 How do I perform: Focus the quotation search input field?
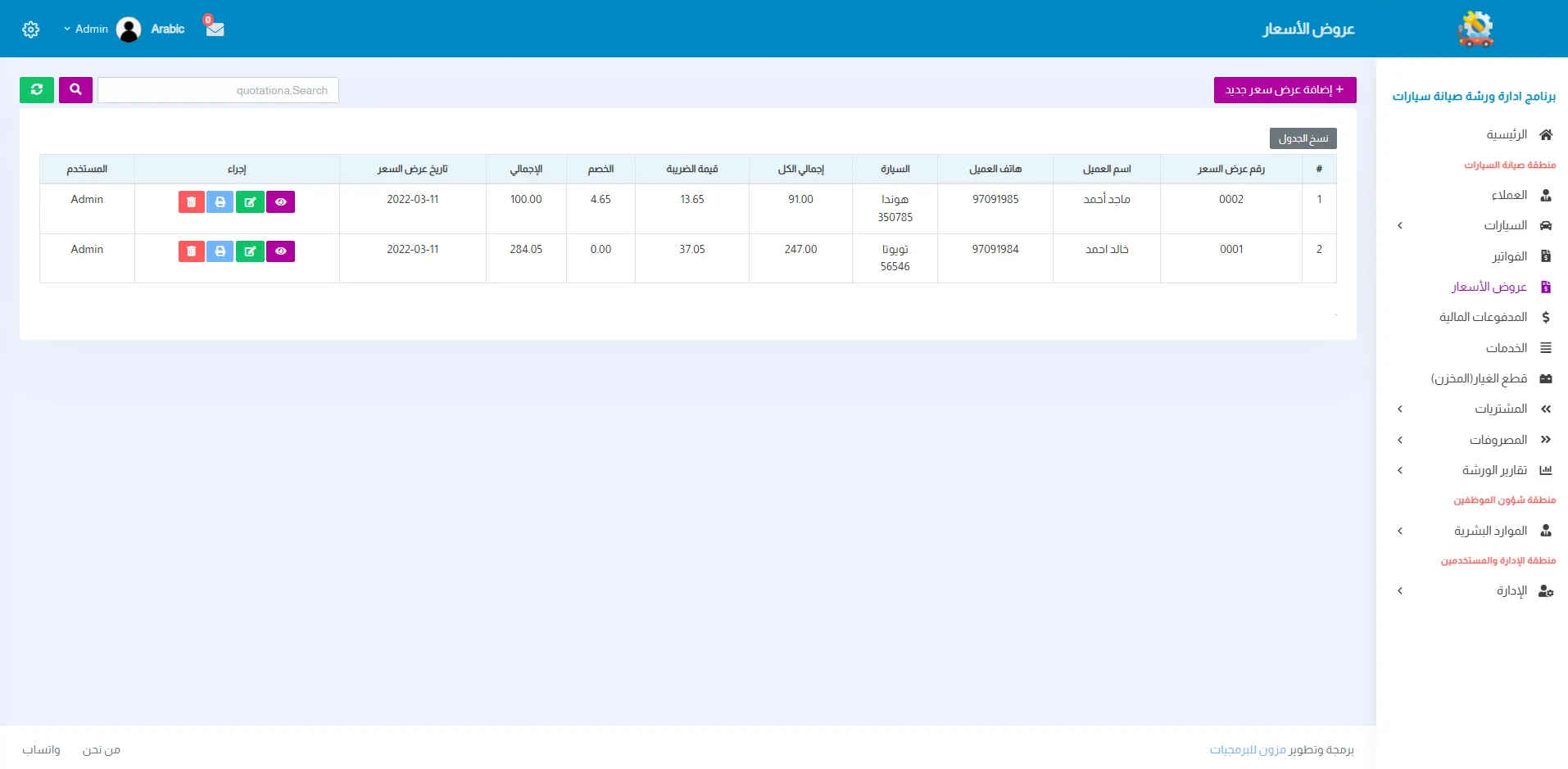point(218,90)
